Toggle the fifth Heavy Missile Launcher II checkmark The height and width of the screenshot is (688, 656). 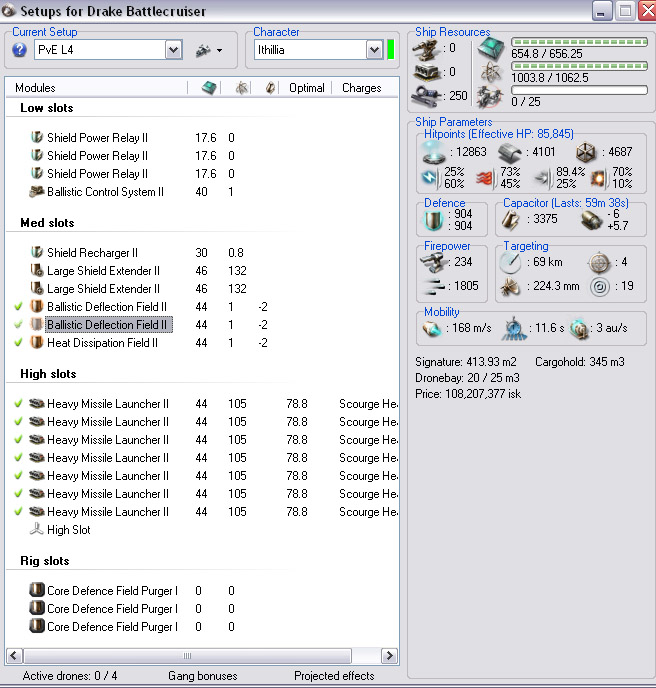pos(18,475)
